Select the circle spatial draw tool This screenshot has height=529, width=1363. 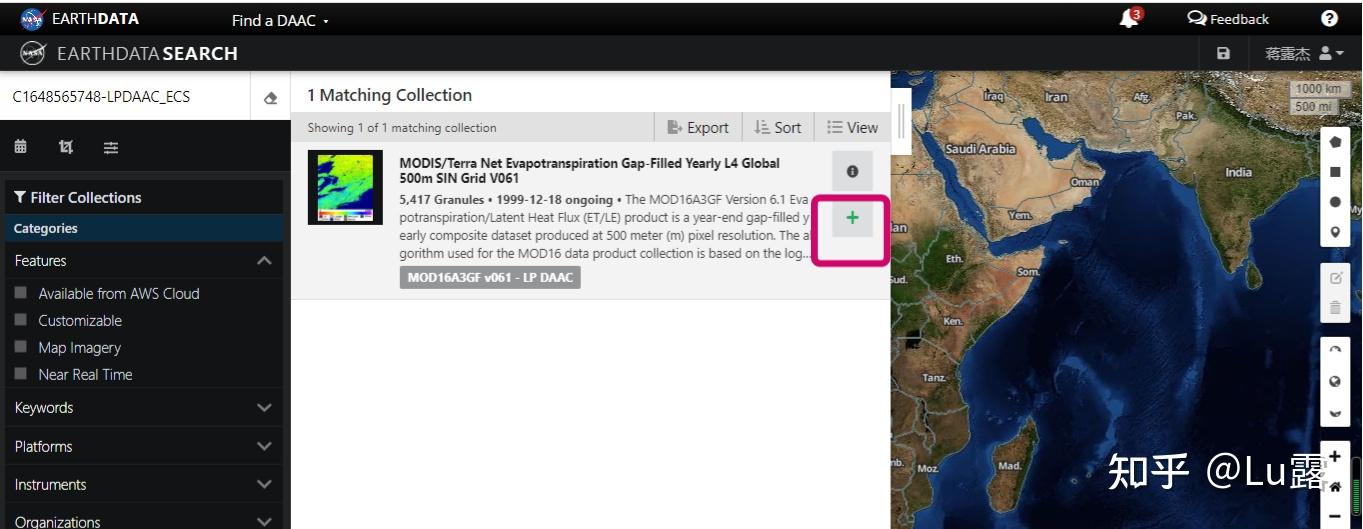coord(1335,202)
